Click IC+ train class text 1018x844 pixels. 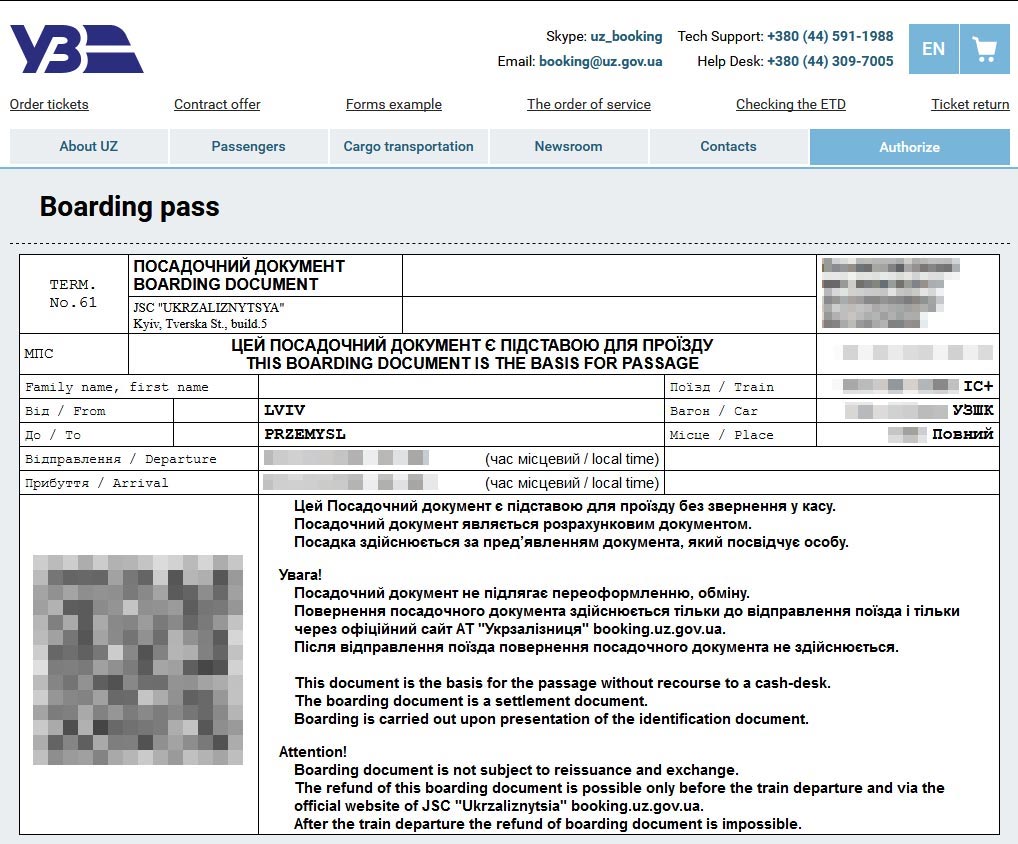[x=978, y=386]
